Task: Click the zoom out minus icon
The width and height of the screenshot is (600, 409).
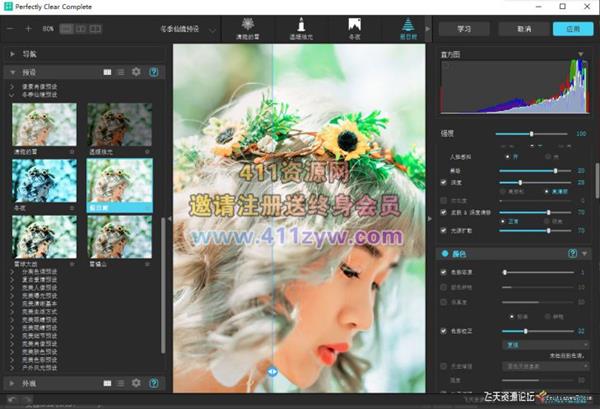Action: [x=11, y=28]
